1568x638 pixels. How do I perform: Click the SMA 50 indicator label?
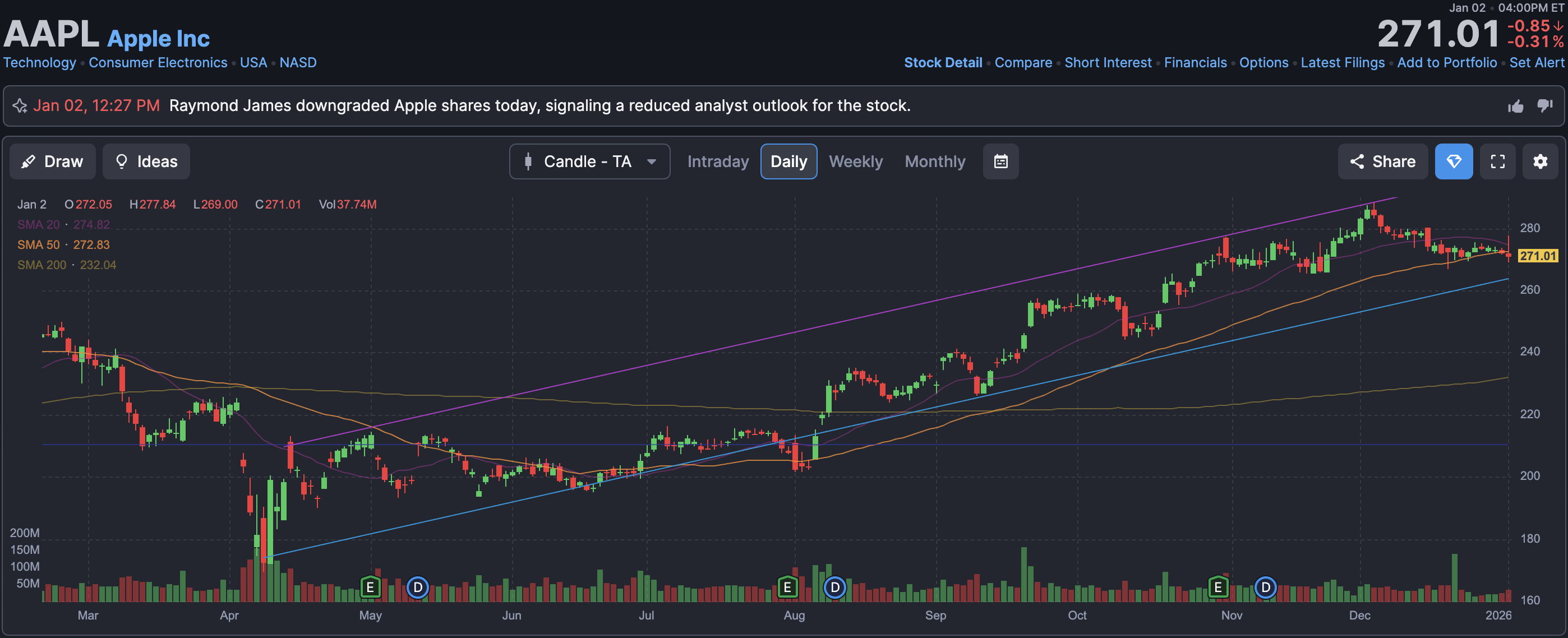(38, 245)
